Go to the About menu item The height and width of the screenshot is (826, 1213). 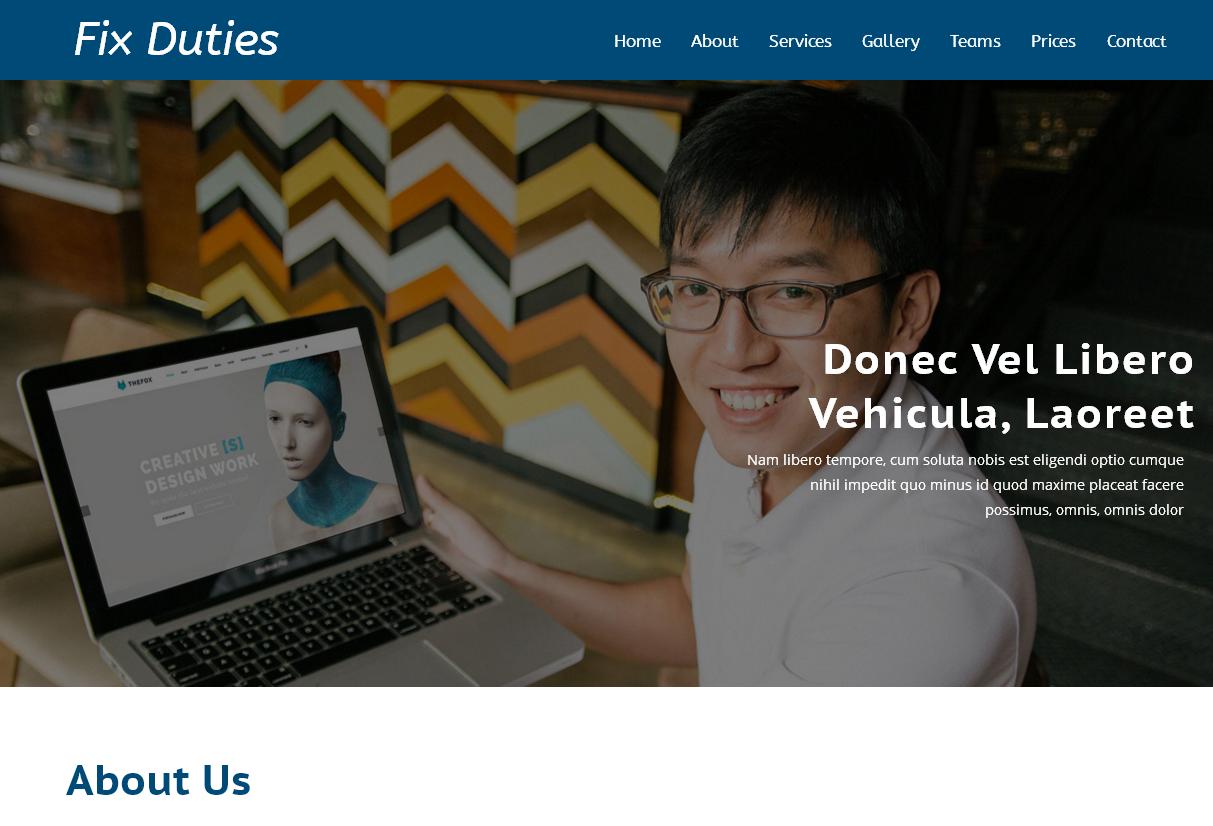click(714, 41)
